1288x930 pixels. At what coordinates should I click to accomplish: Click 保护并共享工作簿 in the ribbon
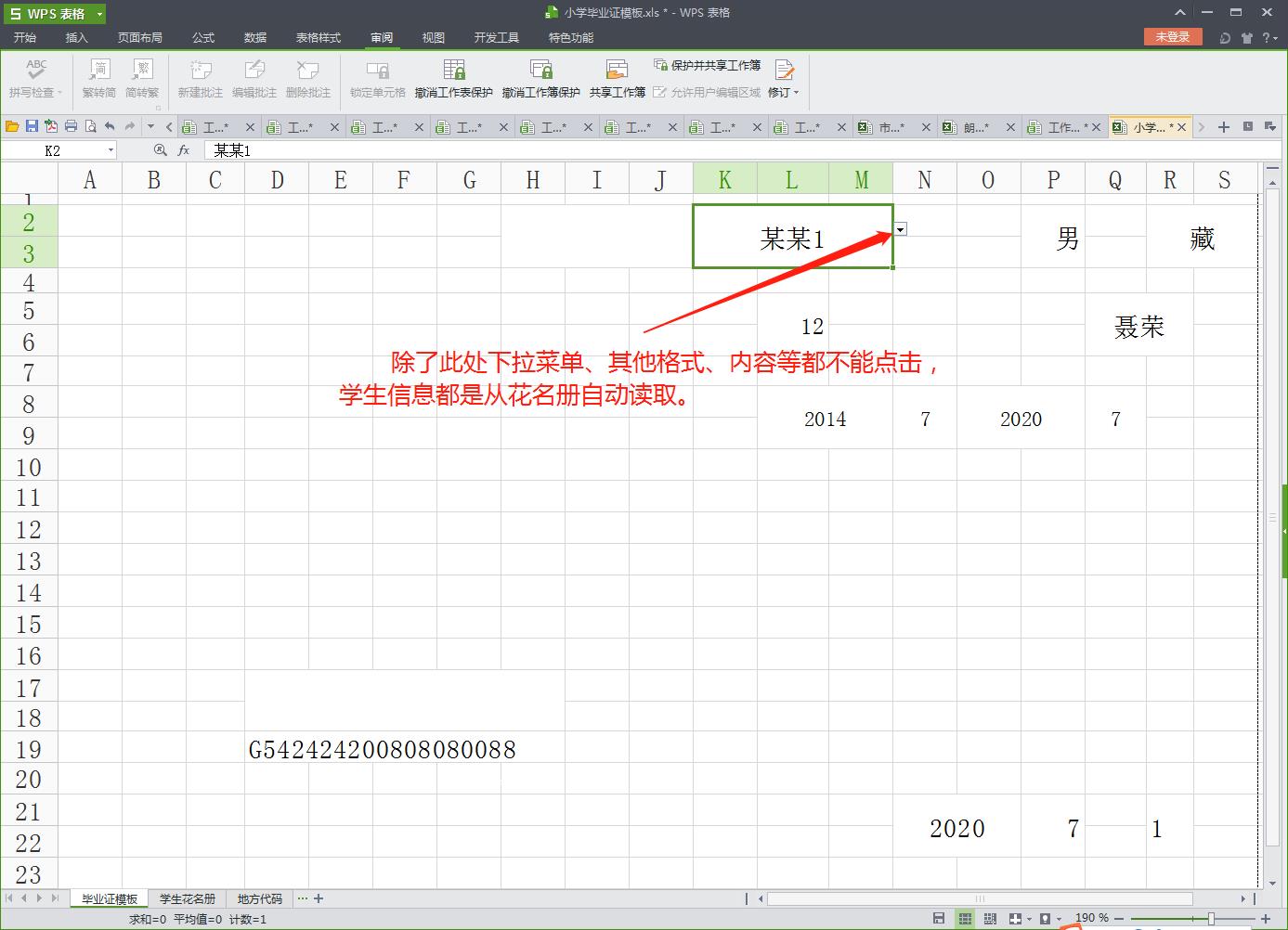point(708,65)
